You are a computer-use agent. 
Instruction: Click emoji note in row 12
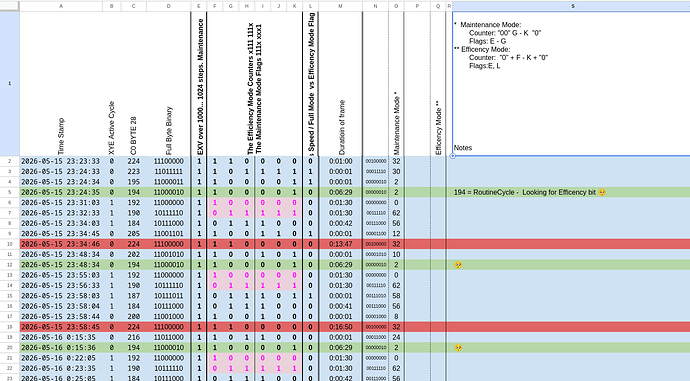click(x=458, y=265)
